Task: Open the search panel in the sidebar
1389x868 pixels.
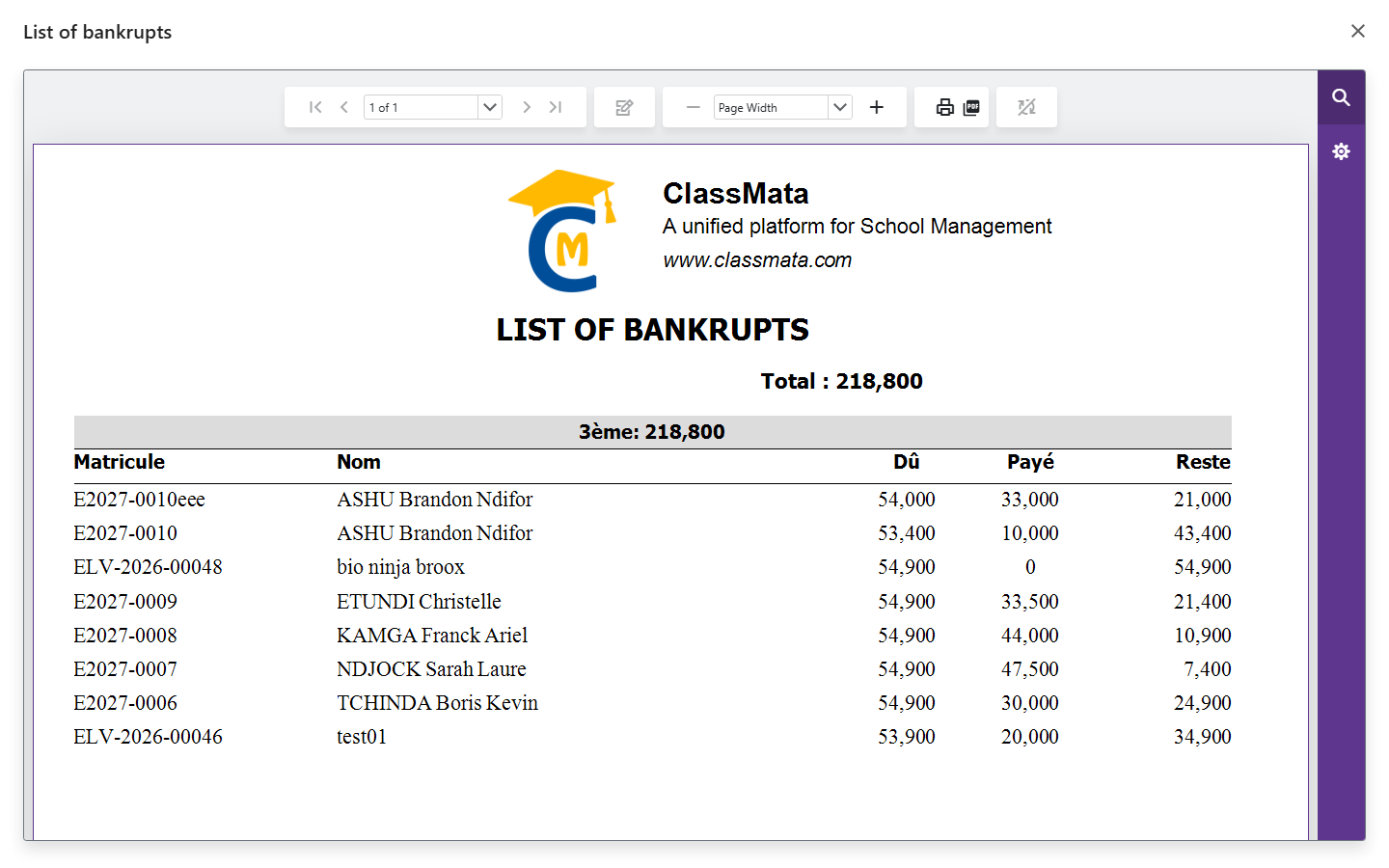Action: (1341, 97)
